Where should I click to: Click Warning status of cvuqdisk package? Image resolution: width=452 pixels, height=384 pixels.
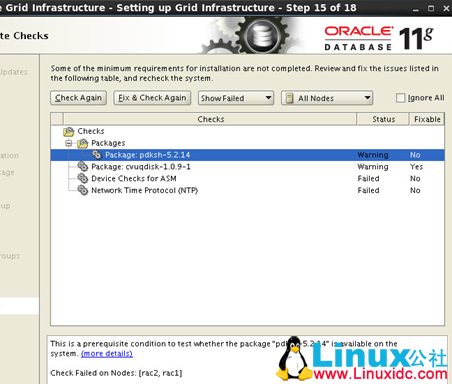[373, 167]
